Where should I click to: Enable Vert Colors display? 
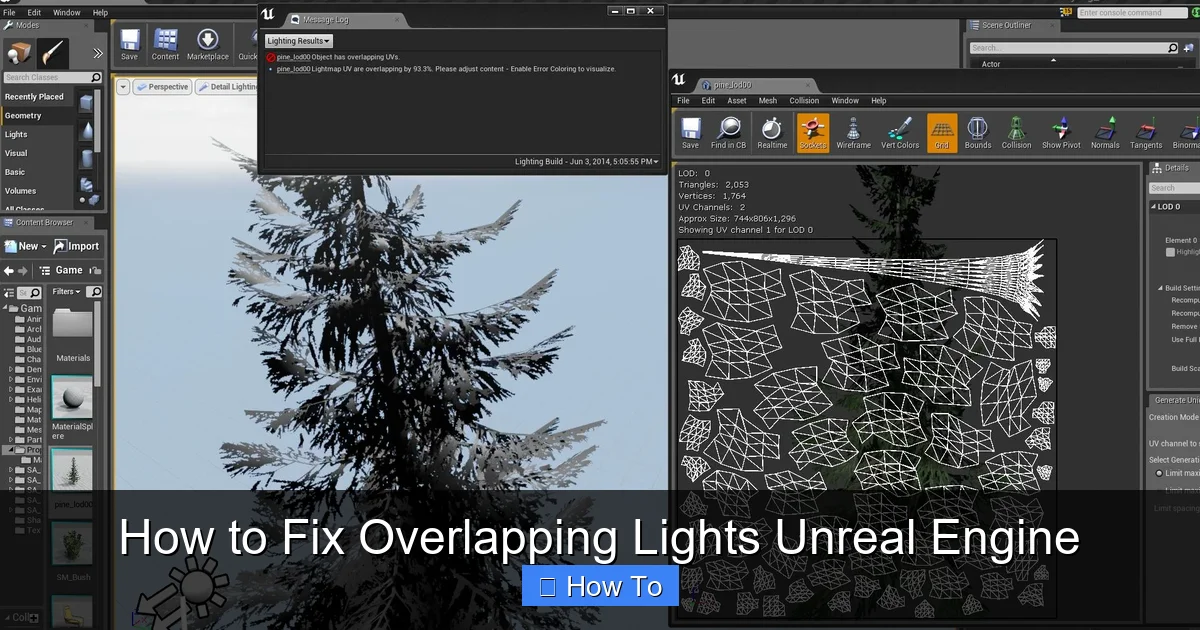898,131
